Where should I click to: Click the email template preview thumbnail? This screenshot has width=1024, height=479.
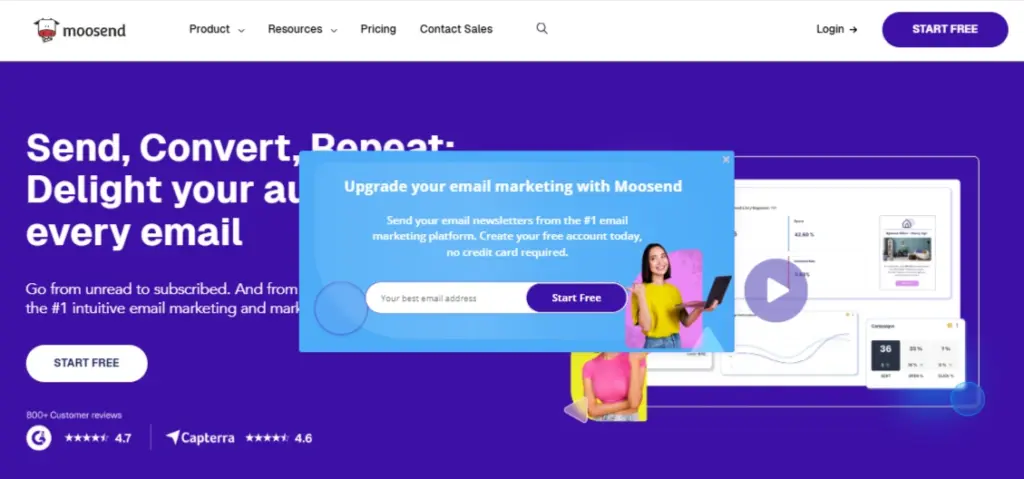907,252
